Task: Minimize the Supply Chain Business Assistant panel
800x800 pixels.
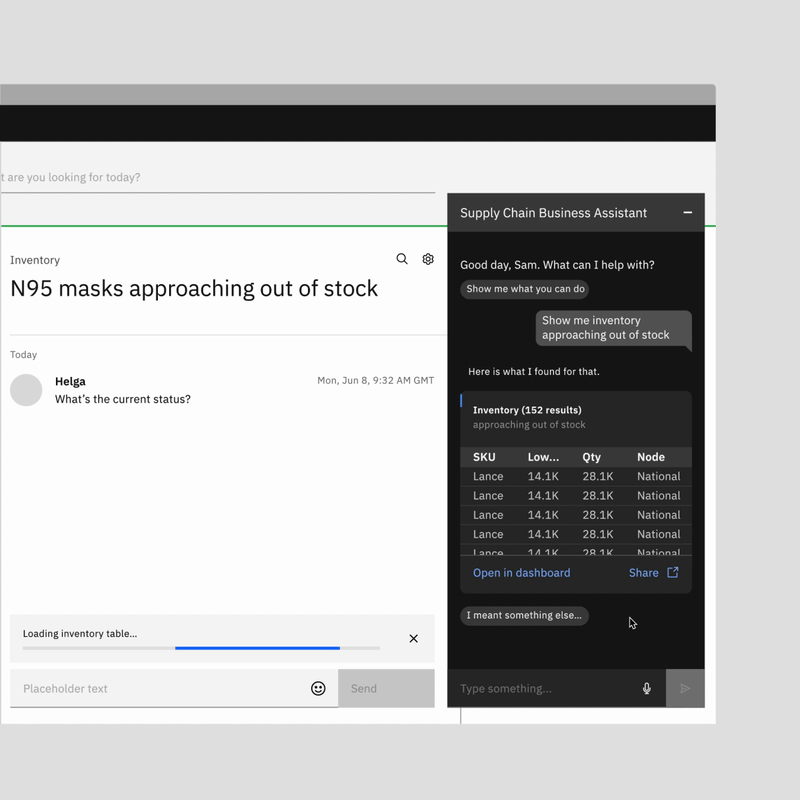Action: (688, 213)
